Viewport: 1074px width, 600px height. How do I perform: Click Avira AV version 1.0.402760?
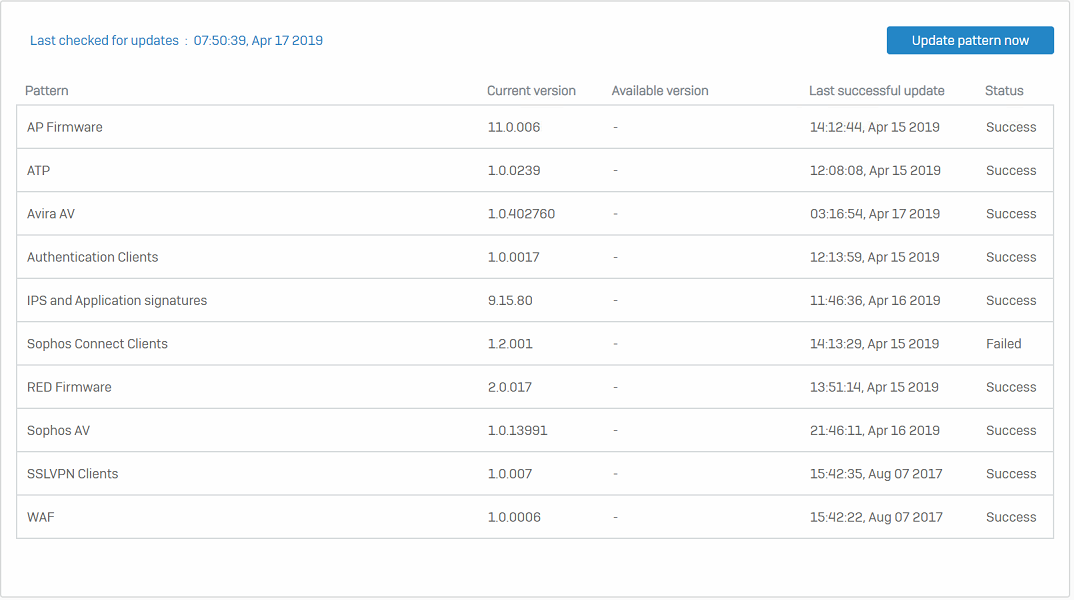[x=521, y=214]
